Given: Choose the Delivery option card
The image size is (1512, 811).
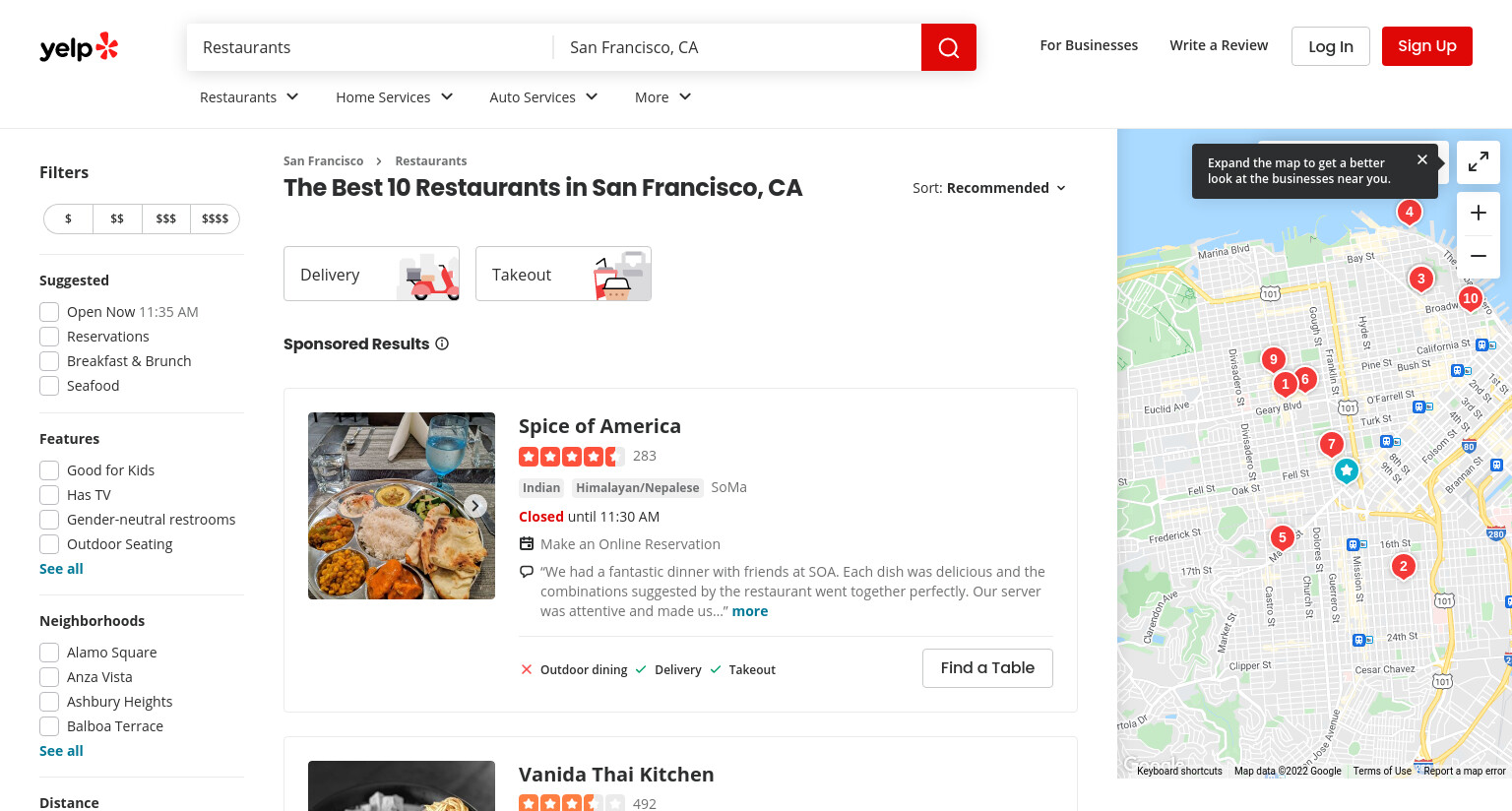Looking at the screenshot, I should (x=371, y=274).
